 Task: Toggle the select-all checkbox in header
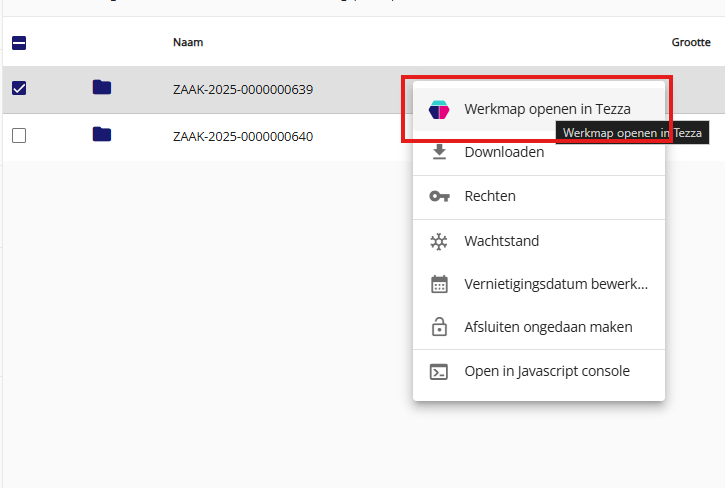pyautogui.click(x=19, y=43)
